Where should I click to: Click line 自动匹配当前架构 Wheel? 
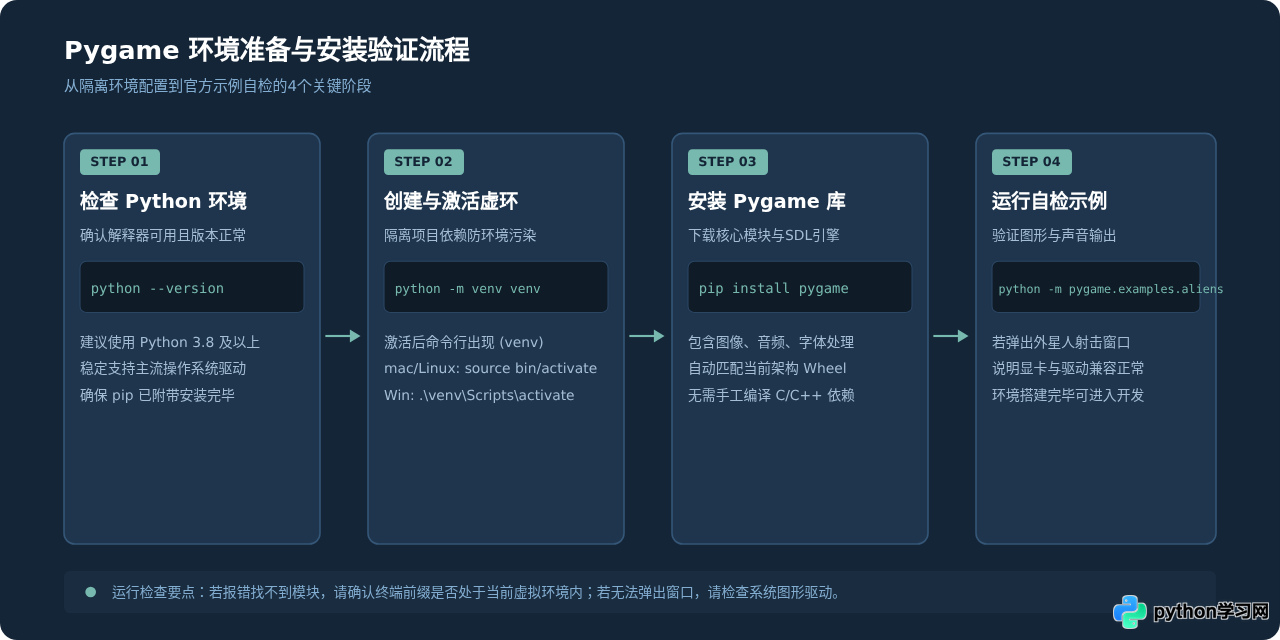tap(767, 368)
